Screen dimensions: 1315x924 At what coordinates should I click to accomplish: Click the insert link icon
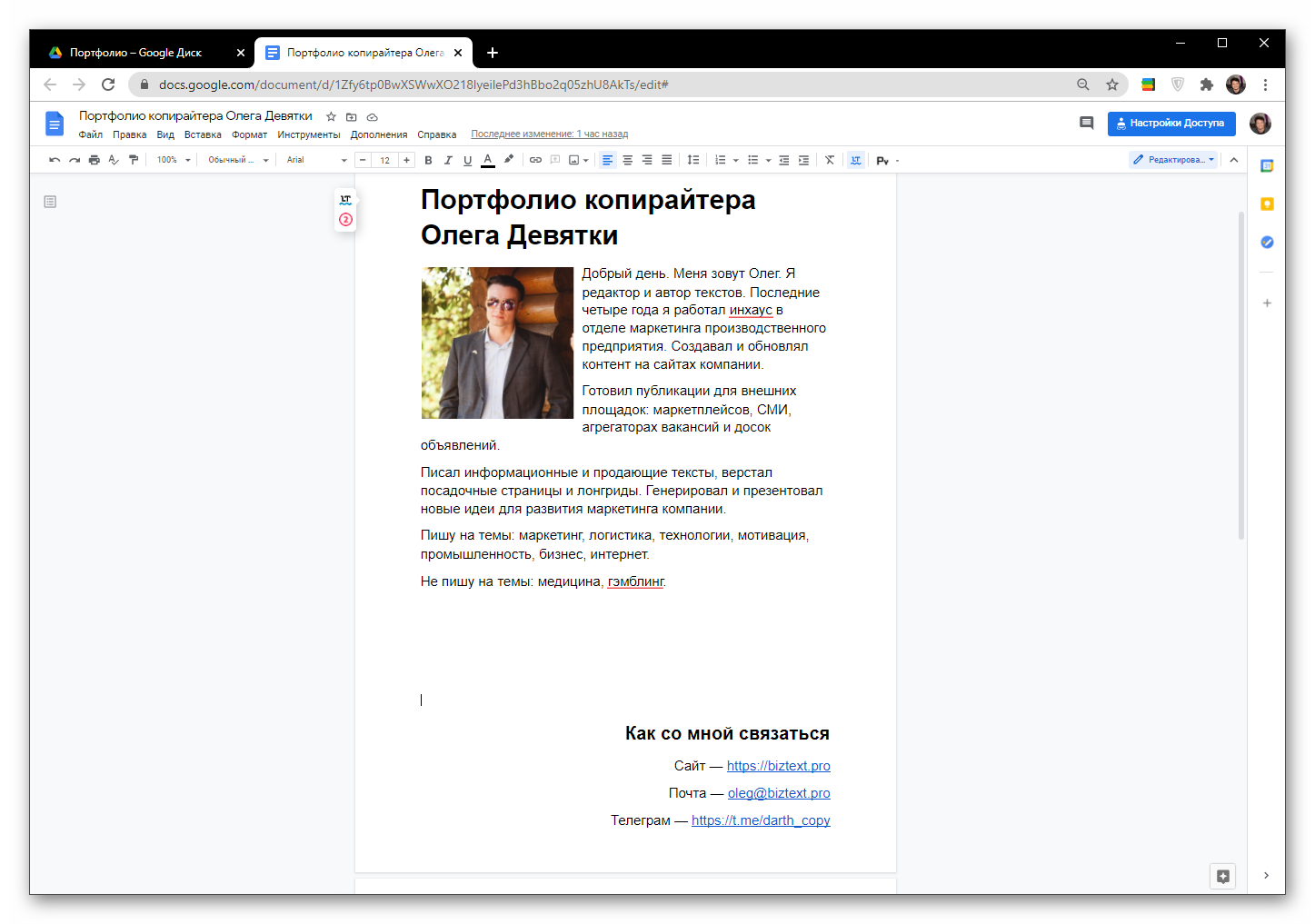pos(535,160)
